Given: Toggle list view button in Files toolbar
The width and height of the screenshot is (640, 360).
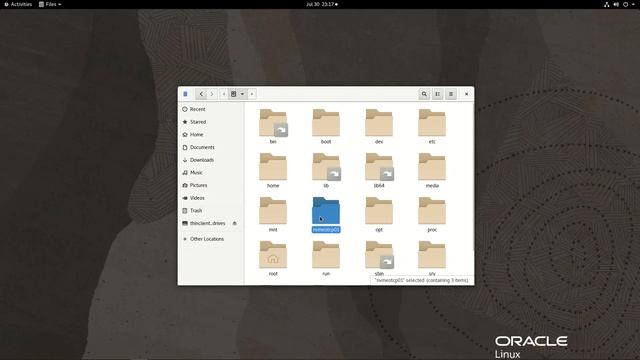Looking at the screenshot, I should (438, 94).
